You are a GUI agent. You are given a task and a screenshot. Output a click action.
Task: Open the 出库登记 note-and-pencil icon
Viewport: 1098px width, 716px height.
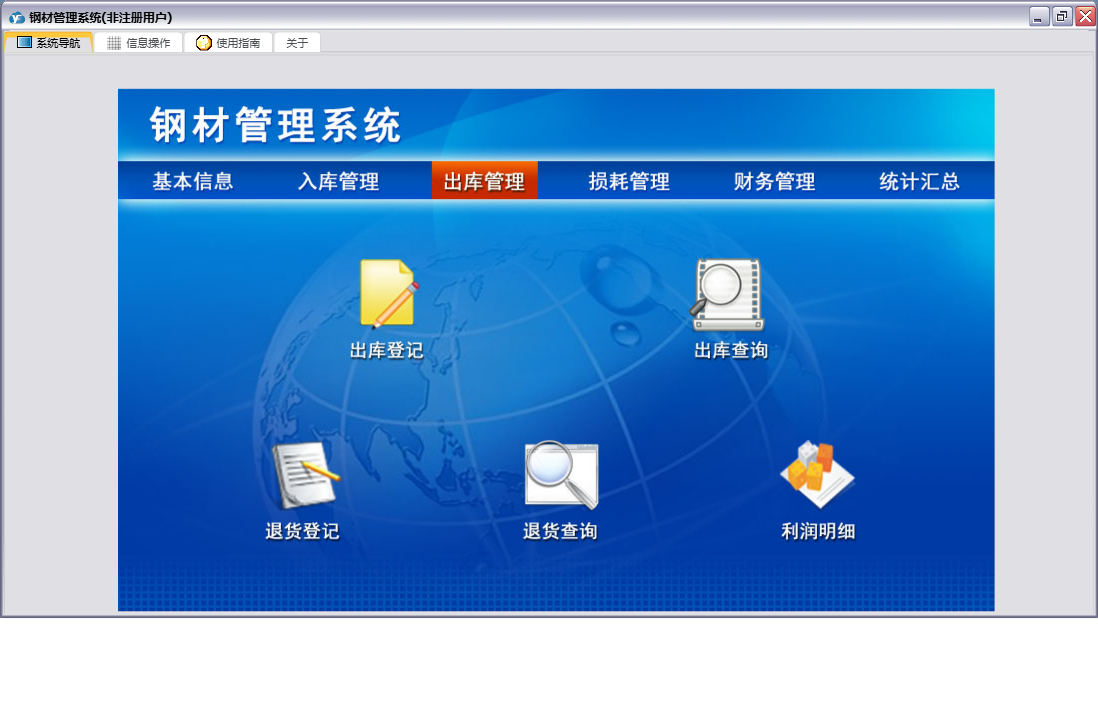pyautogui.click(x=389, y=294)
